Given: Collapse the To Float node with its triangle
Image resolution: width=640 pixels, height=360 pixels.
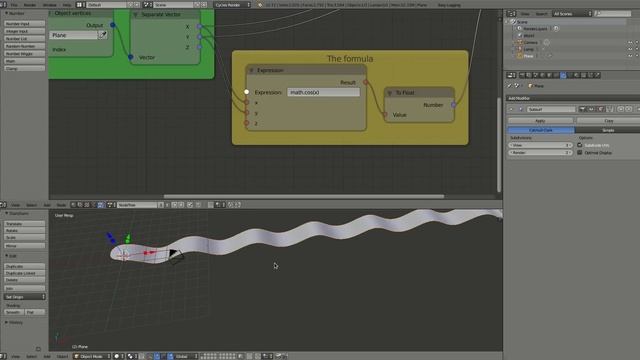Looking at the screenshot, I should pos(390,93).
